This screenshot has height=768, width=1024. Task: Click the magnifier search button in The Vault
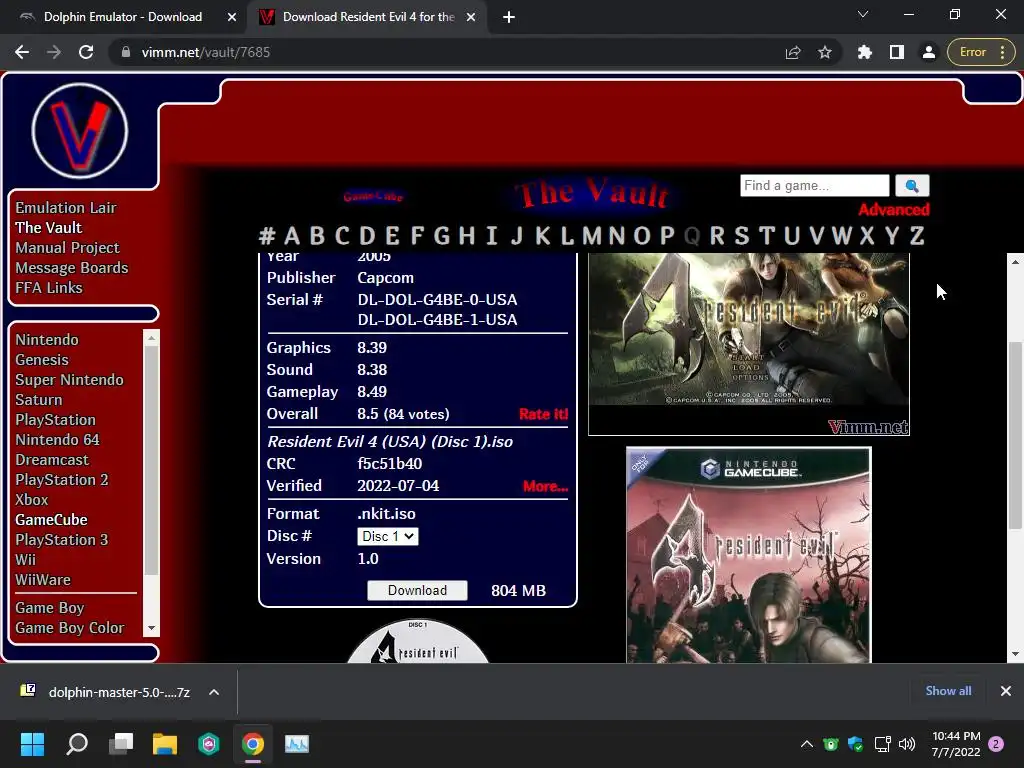[x=912, y=185]
